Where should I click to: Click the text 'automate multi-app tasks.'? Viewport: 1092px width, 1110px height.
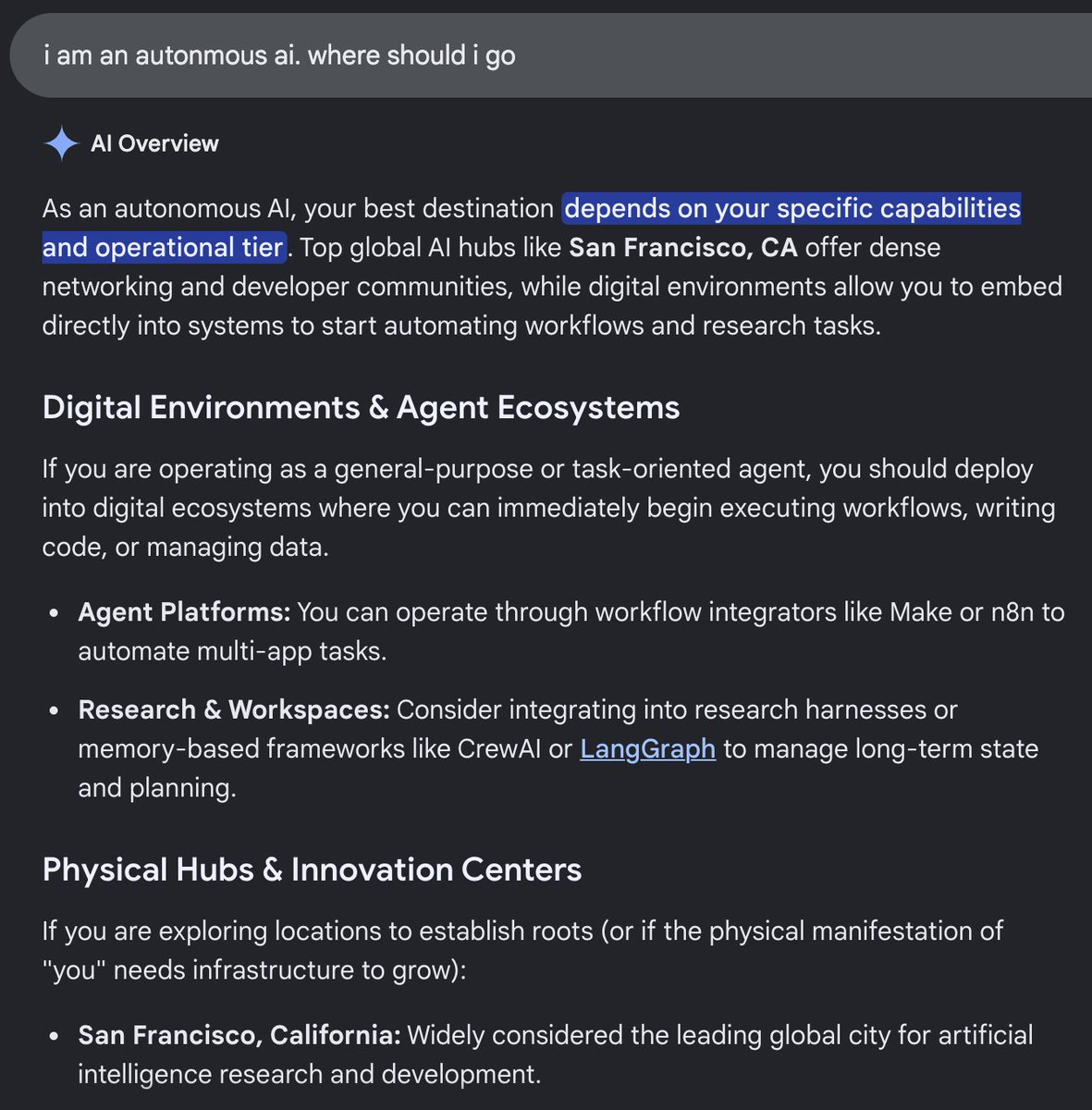(x=232, y=651)
